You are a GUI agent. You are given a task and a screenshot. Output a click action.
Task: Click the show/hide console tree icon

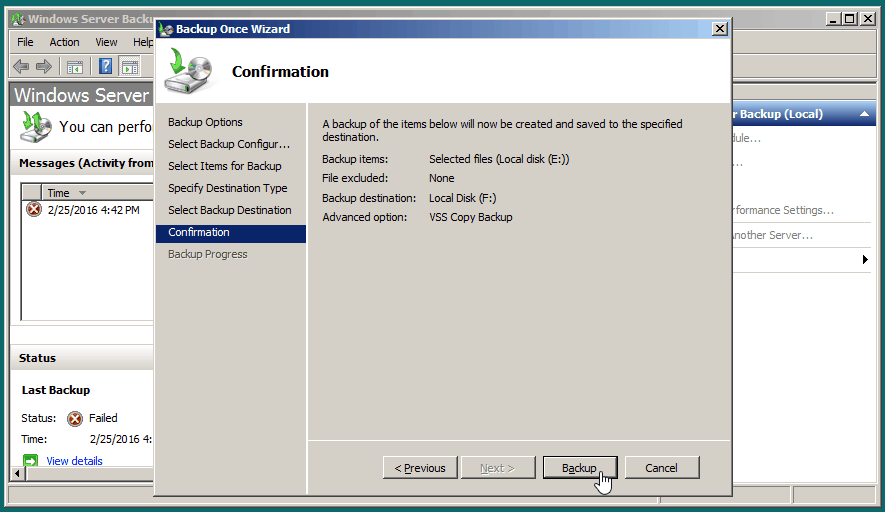tap(75, 67)
